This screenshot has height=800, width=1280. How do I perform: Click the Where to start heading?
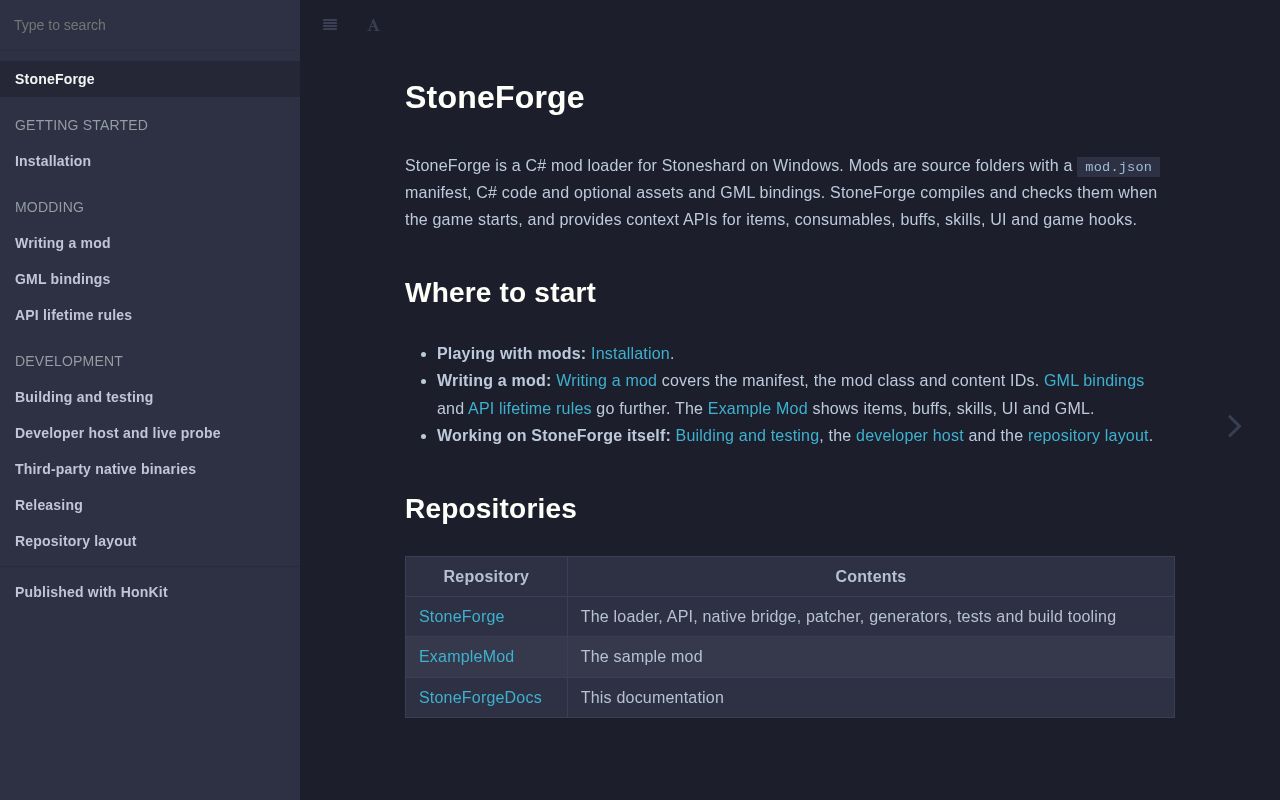500,293
